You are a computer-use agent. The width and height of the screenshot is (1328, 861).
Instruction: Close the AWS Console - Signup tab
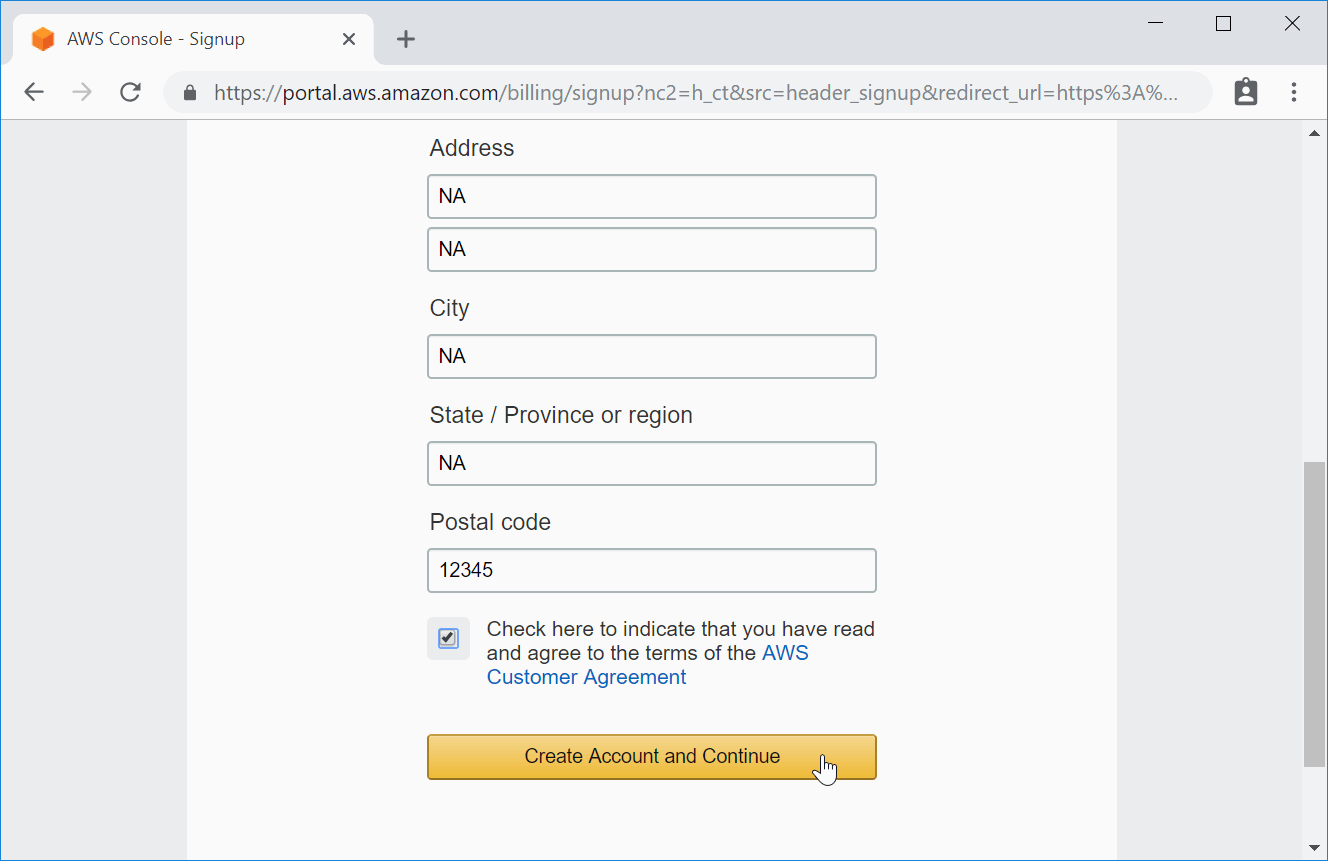[x=349, y=39]
